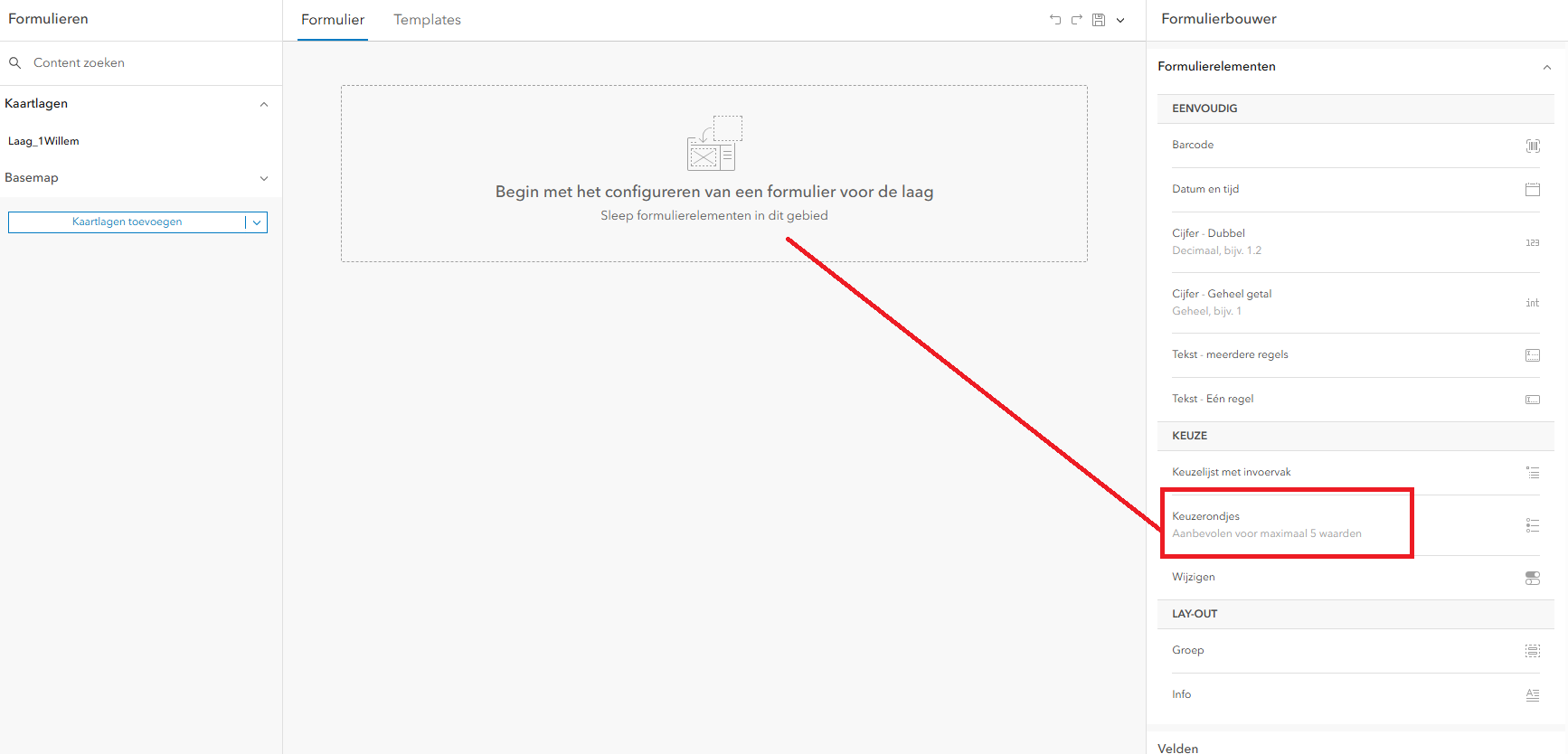The image size is (1568, 754).
Task: Click the undo arrow icon
Action: point(1054,20)
